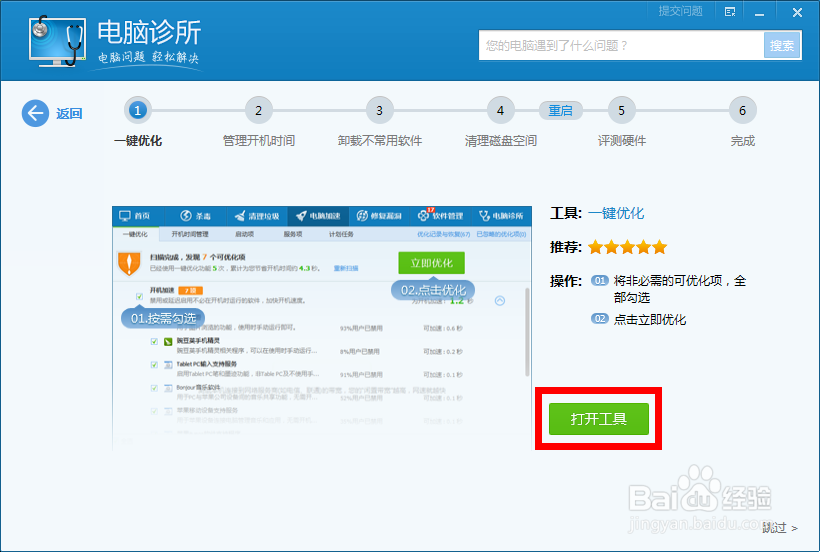
Task: Open the 一键优化 tool link
Action: pyautogui.click(x=616, y=213)
